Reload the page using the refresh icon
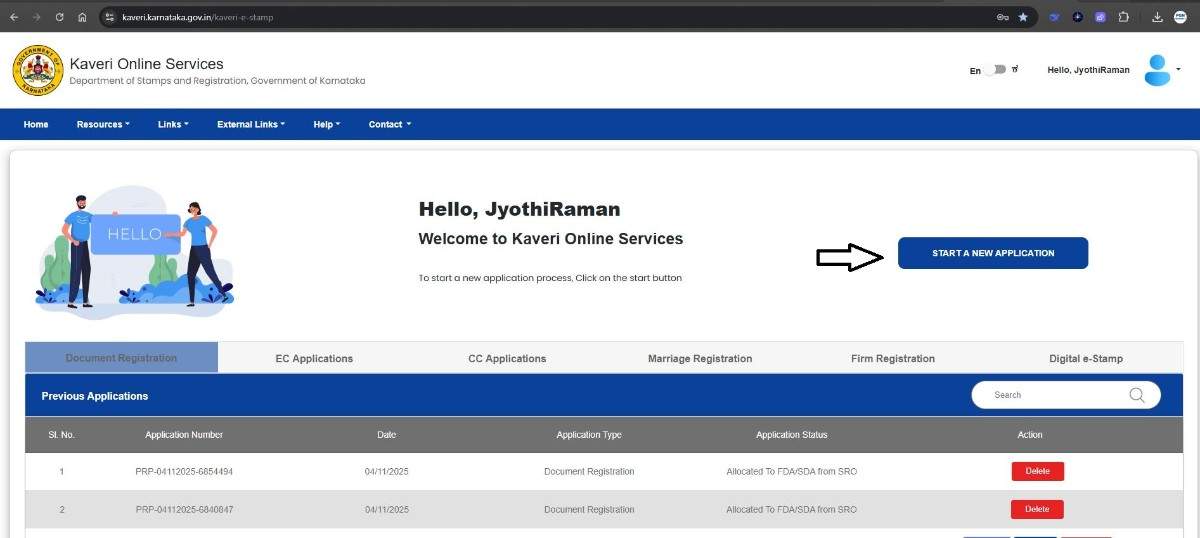1200x538 pixels. 60,17
